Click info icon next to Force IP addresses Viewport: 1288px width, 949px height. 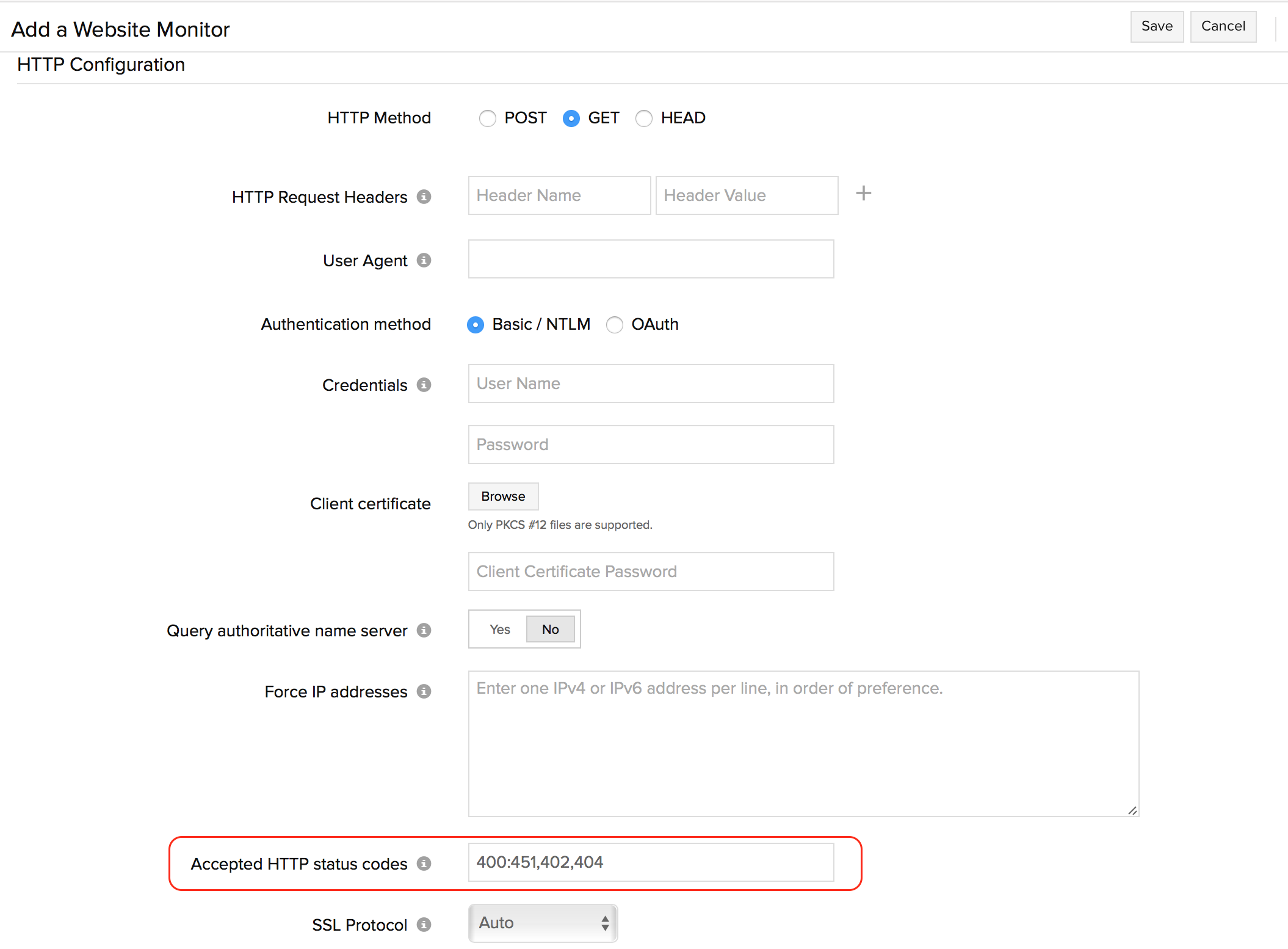(x=424, y=691)
